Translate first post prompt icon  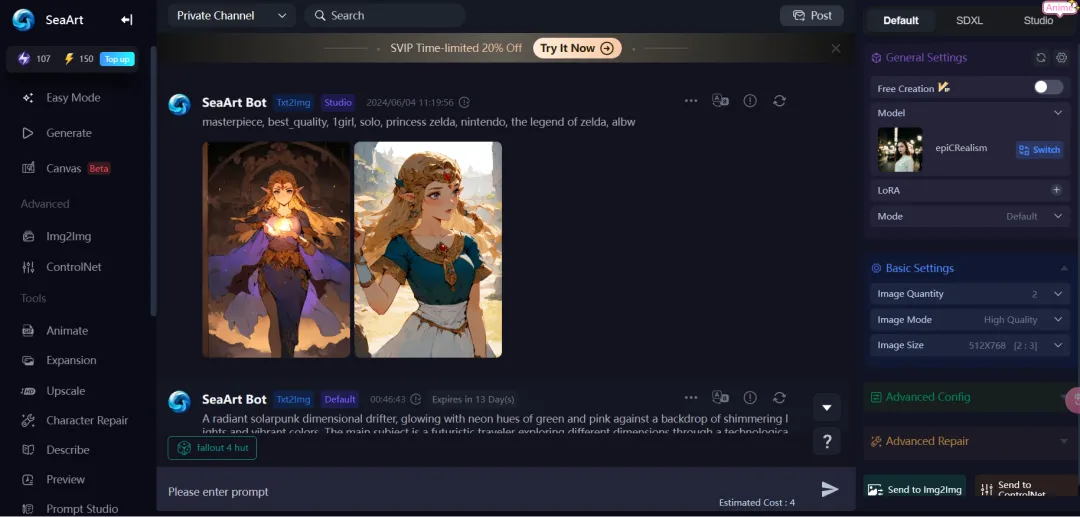[720, 101]
